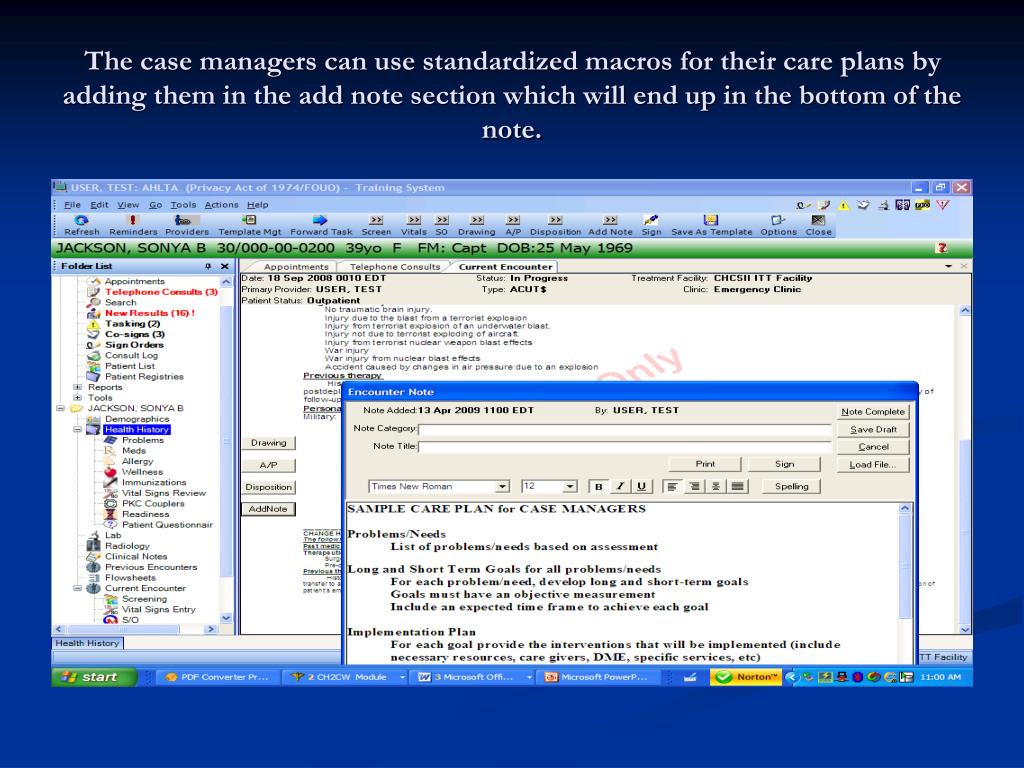Click the Drawing side button
Image resolution: width=1024 pixels, height=768 pixels.
tap(268, 443)
